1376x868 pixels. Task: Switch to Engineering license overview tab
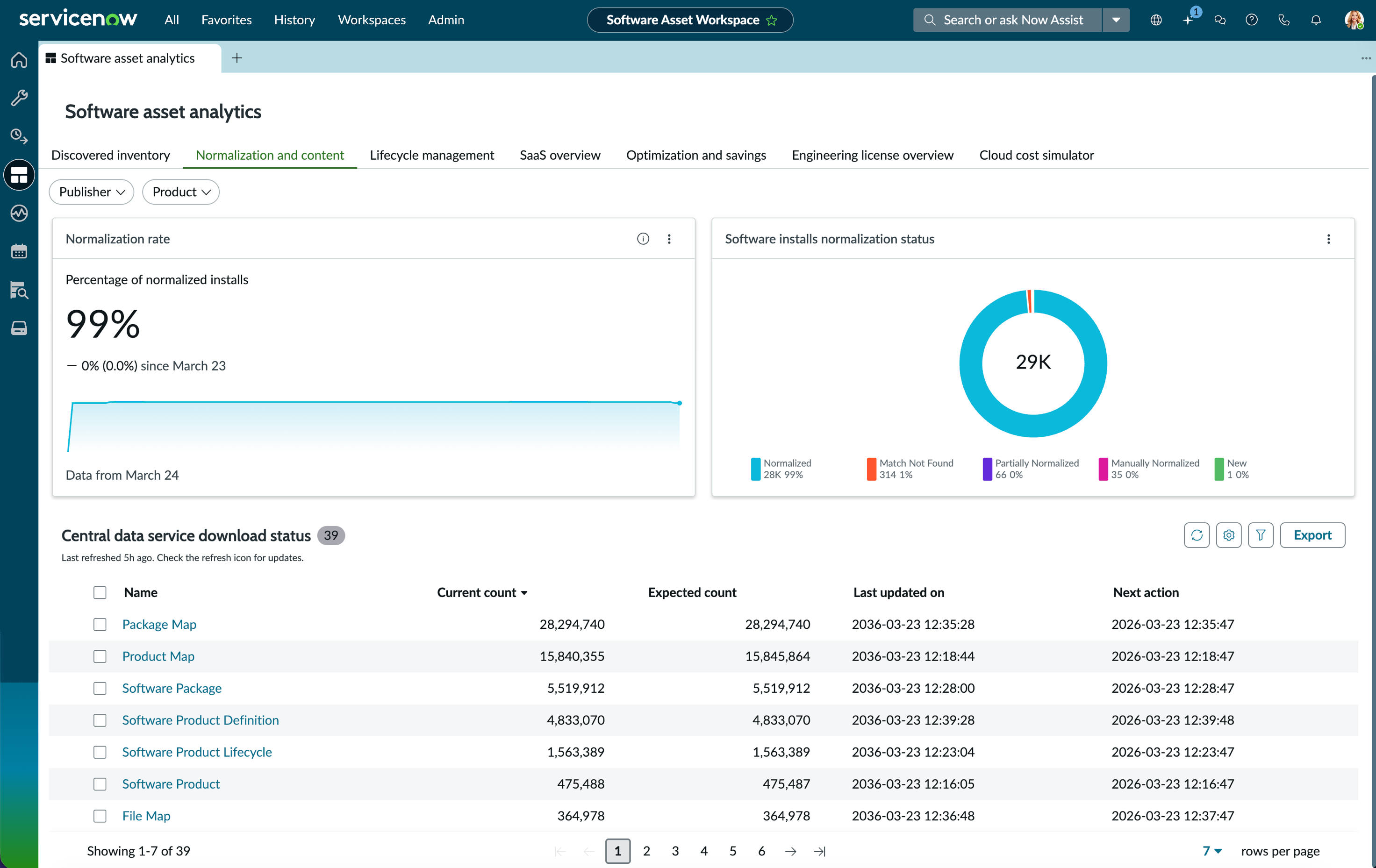click(x=872, y=155)
